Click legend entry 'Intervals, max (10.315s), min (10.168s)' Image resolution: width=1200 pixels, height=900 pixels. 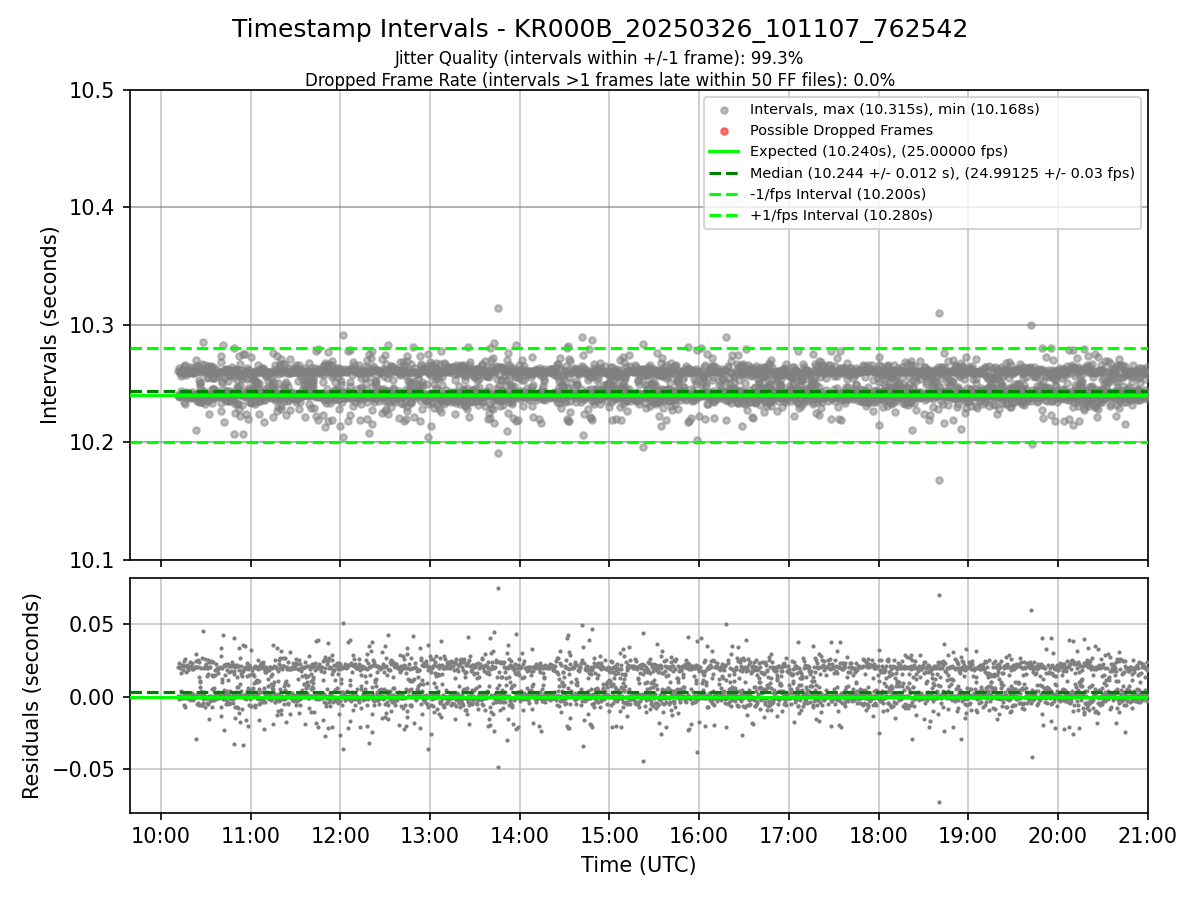tap(895, 108)
